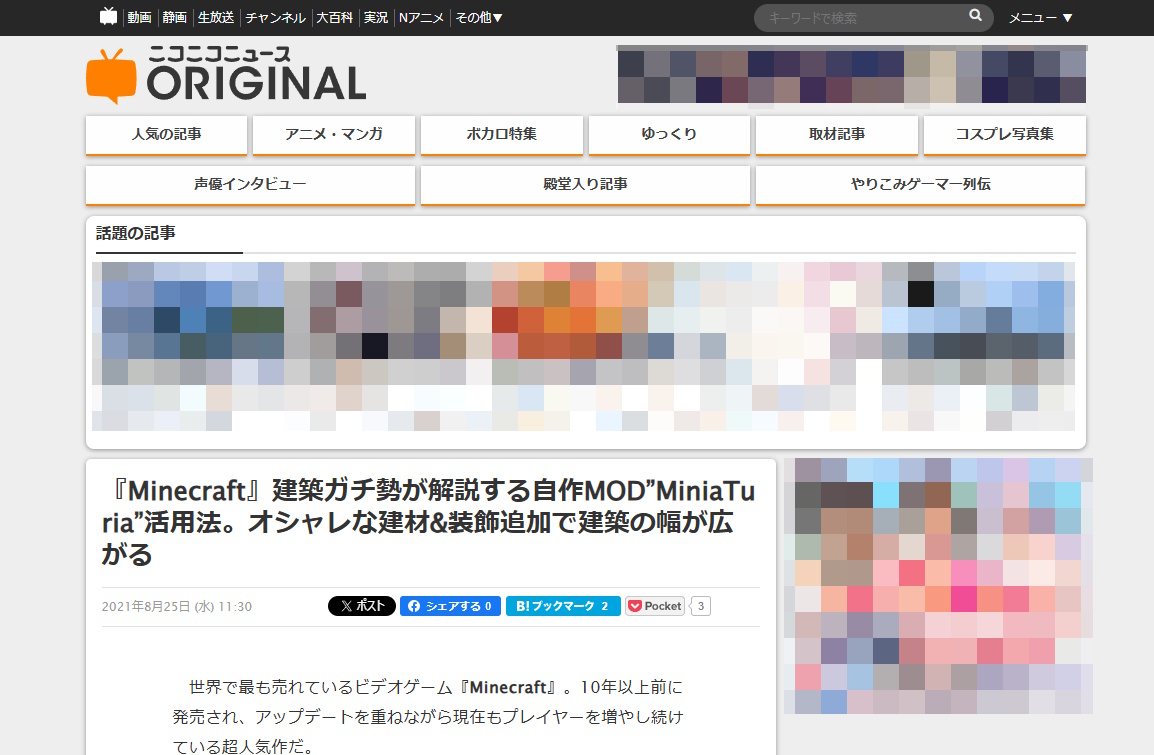Click the Facebook シェアする button
This screenshot has width=1154, height=755.
[x=450, y=606]
